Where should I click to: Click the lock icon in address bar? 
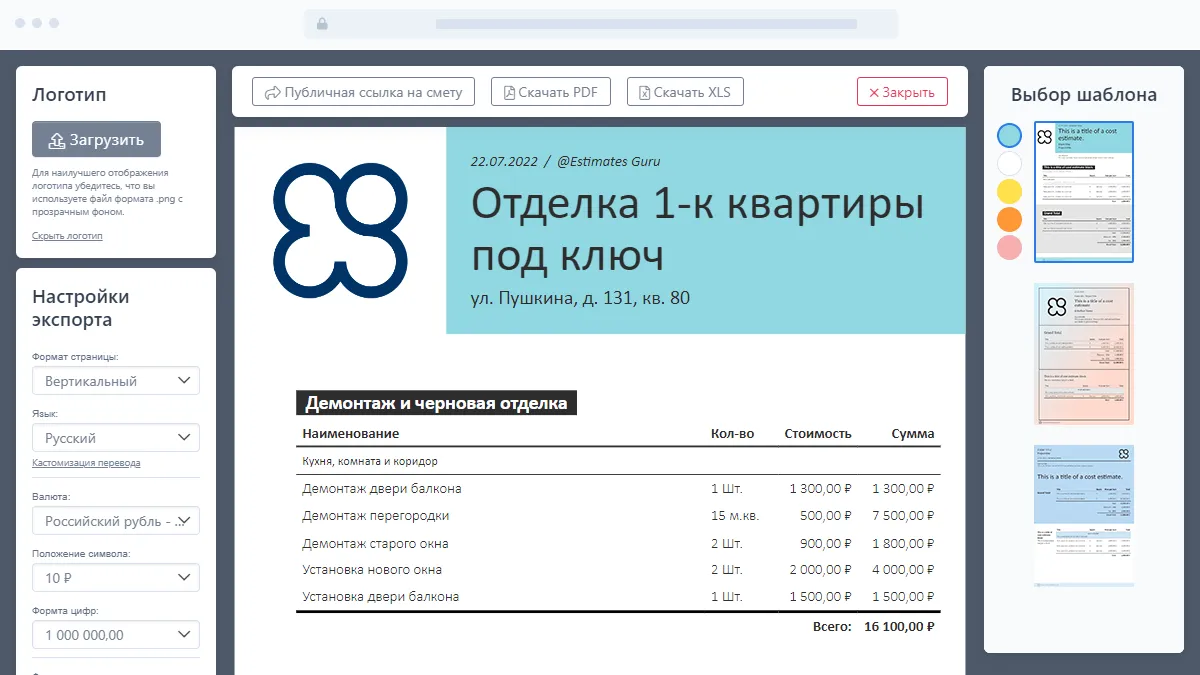(322, 24)
